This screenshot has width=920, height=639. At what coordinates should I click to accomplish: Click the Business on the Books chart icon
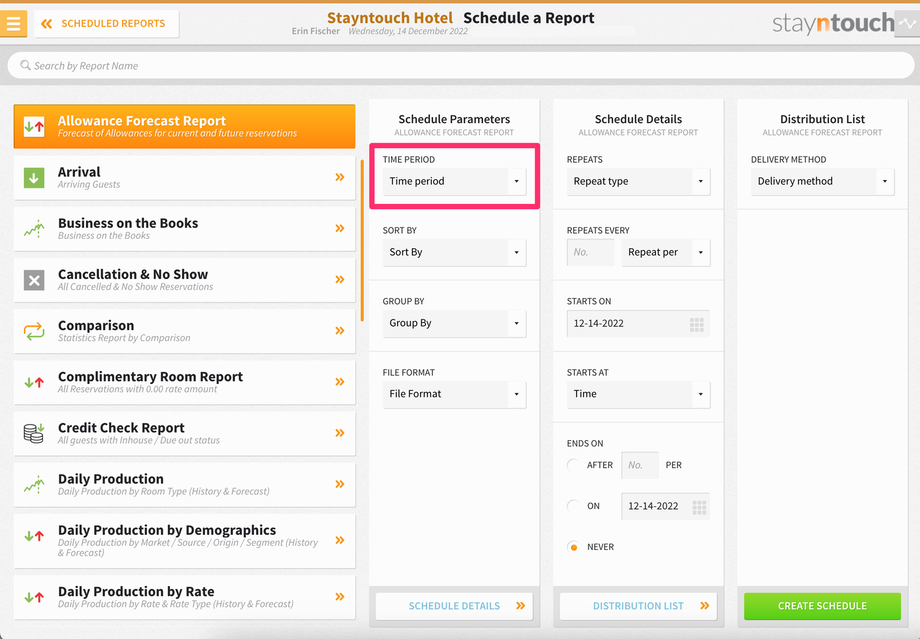[34, 228]
